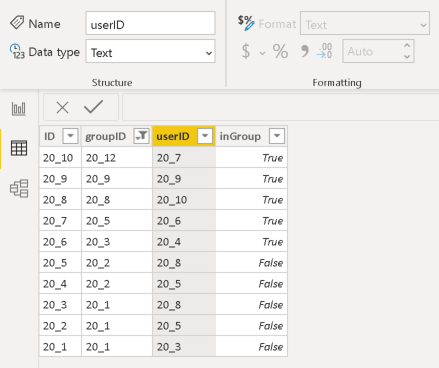Click the decimal places icon
Viewport: 439px width, 368px height.
coord(324,51)
